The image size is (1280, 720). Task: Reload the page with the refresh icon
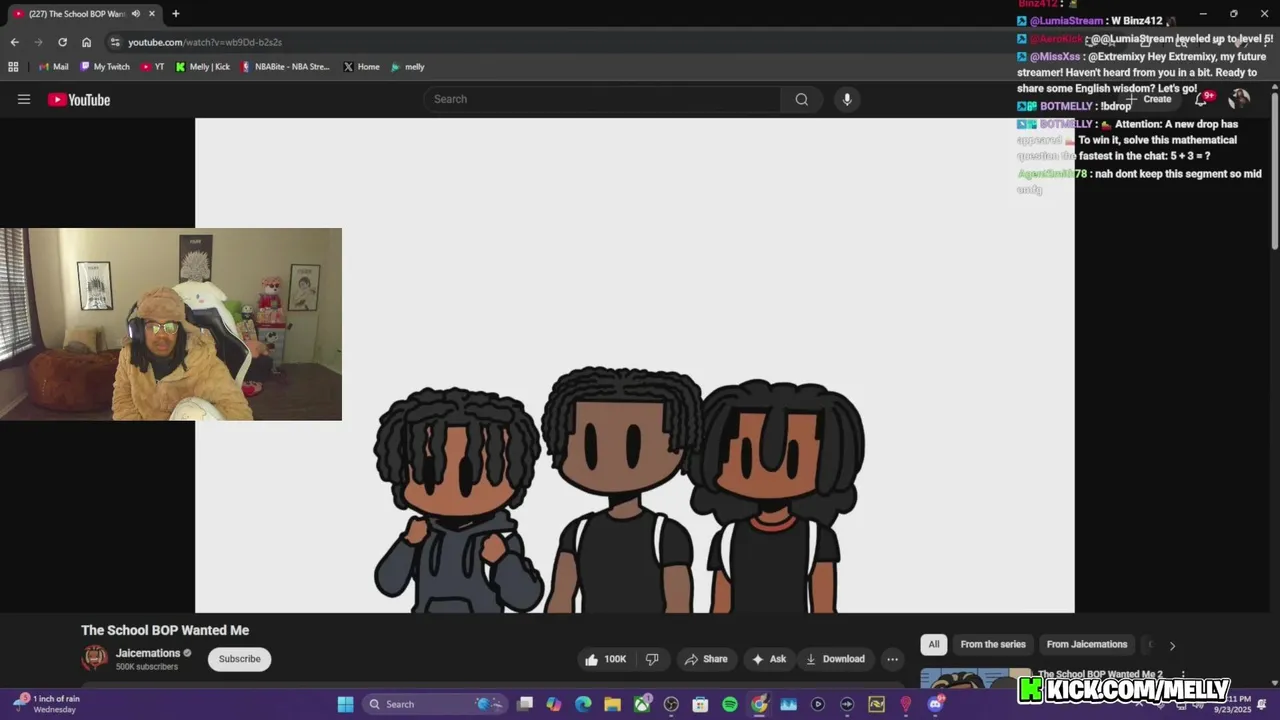pyautogui.click(x=62, y=42)
